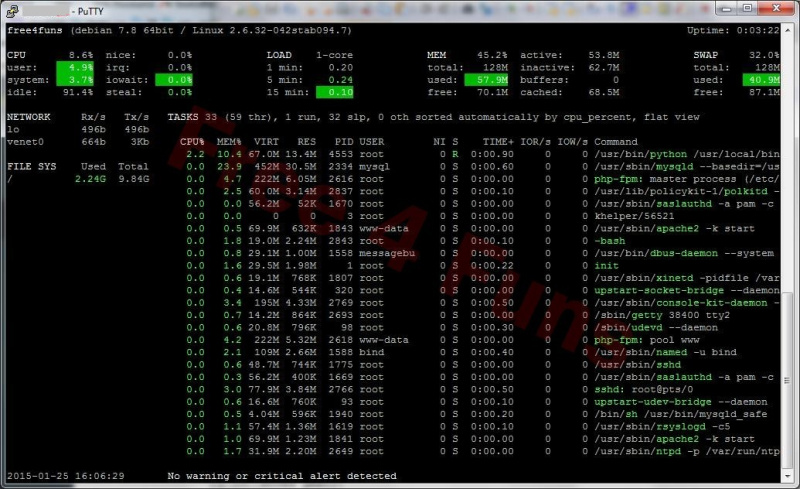800x489 pixels.
Task: Click the NETWORK section heading
Action: tap(28, 117)
